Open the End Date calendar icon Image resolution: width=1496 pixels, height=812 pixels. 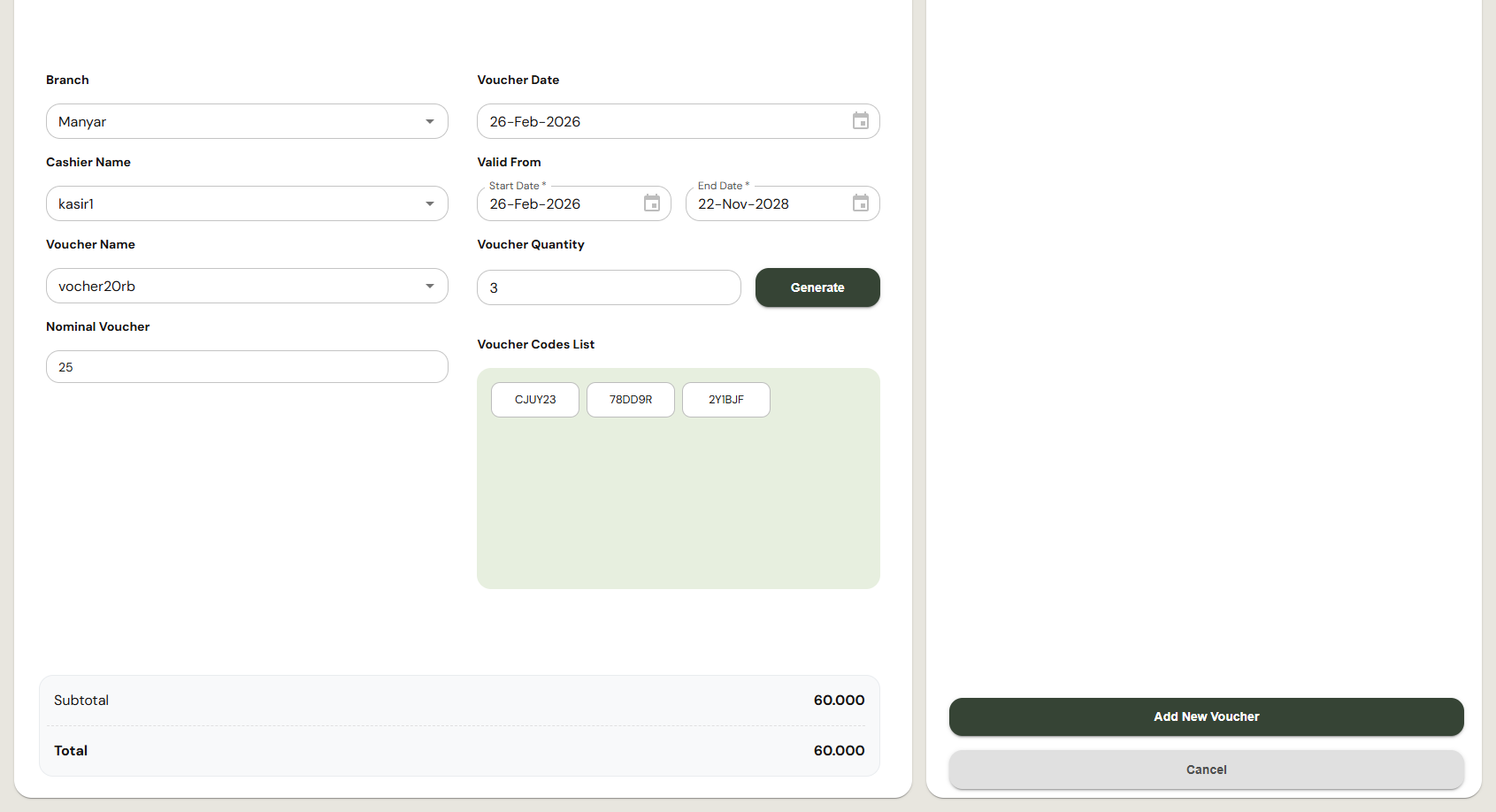[x=860, y=203]
